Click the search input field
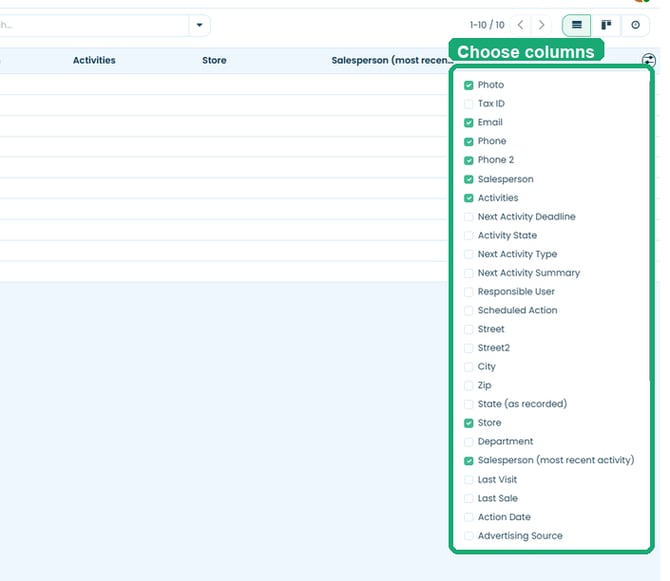 click(x=94, y=25)
